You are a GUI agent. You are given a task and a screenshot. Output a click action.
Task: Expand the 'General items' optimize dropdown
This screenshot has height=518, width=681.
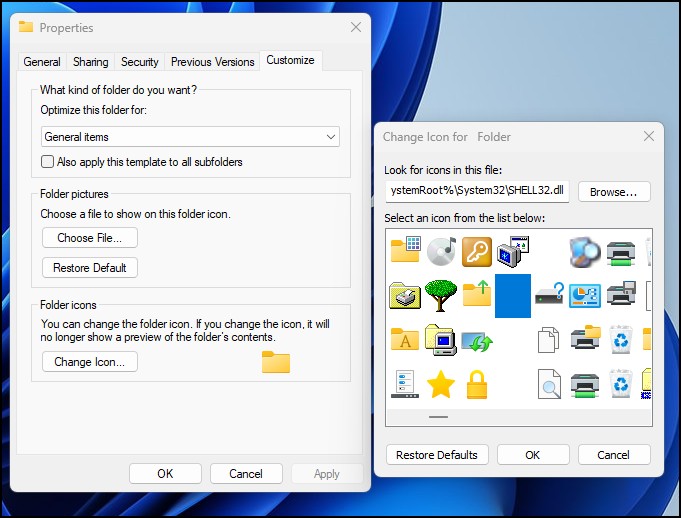(x=190, y=137)
